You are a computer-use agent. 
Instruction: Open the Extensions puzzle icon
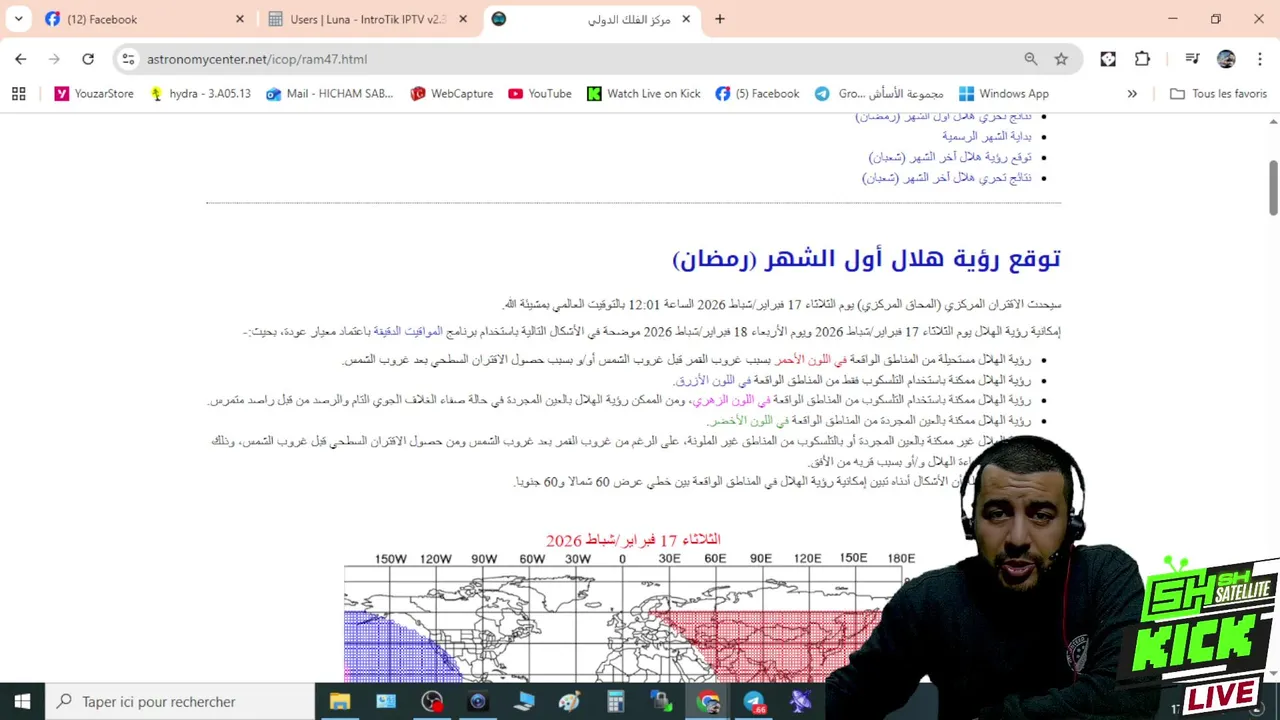1142,59
